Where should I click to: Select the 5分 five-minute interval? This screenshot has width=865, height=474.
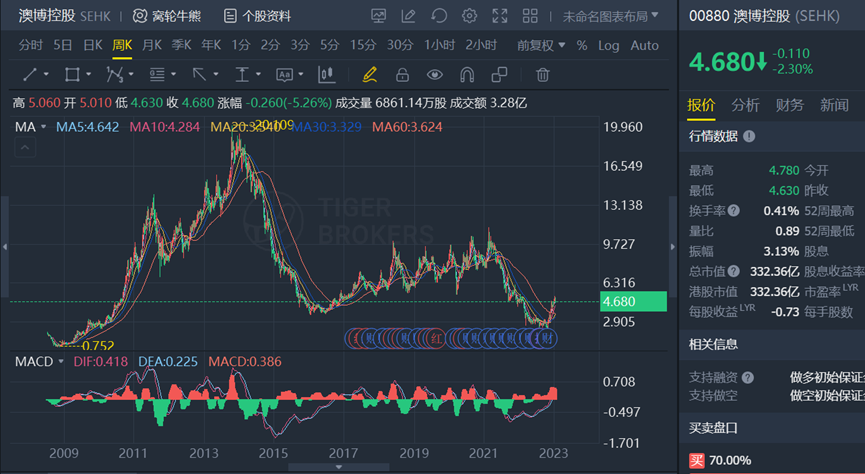pos(329,45)
